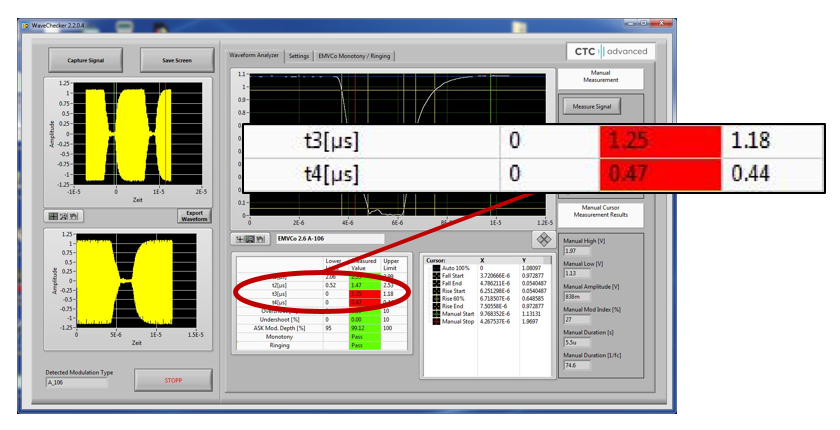Click the Detected Modulation Type field A_106

point(77,383)
